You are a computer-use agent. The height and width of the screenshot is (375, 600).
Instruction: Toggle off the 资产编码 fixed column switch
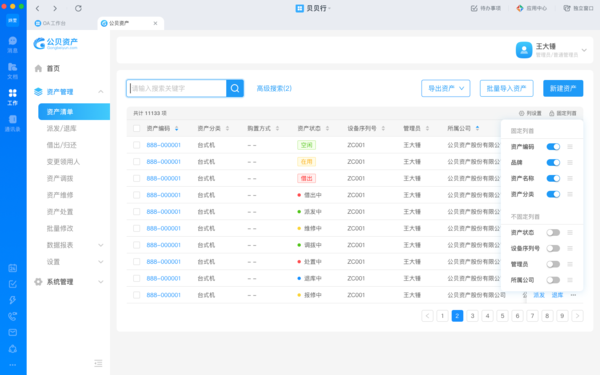pyautogui.click(x=553, y=147)
